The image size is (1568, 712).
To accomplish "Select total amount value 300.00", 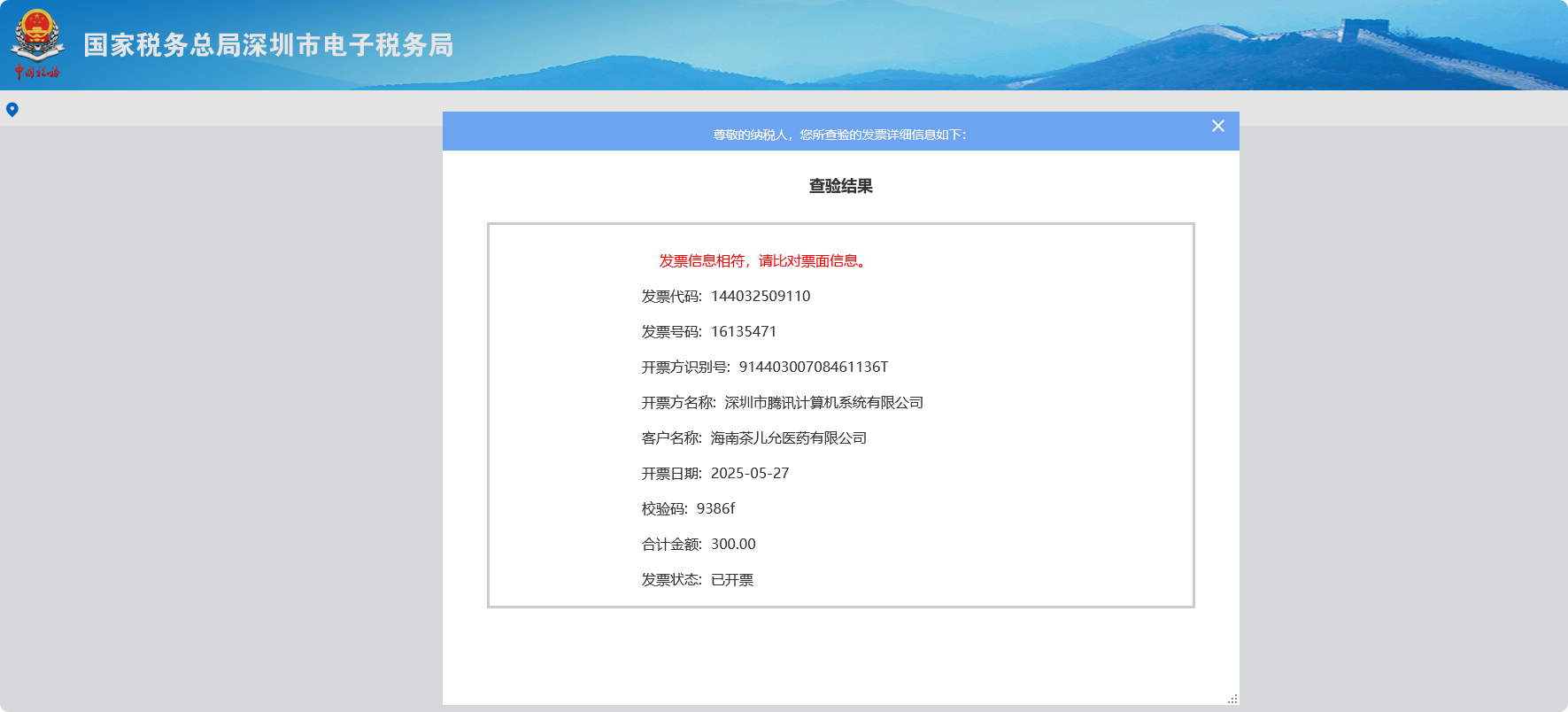I will 733,544.
